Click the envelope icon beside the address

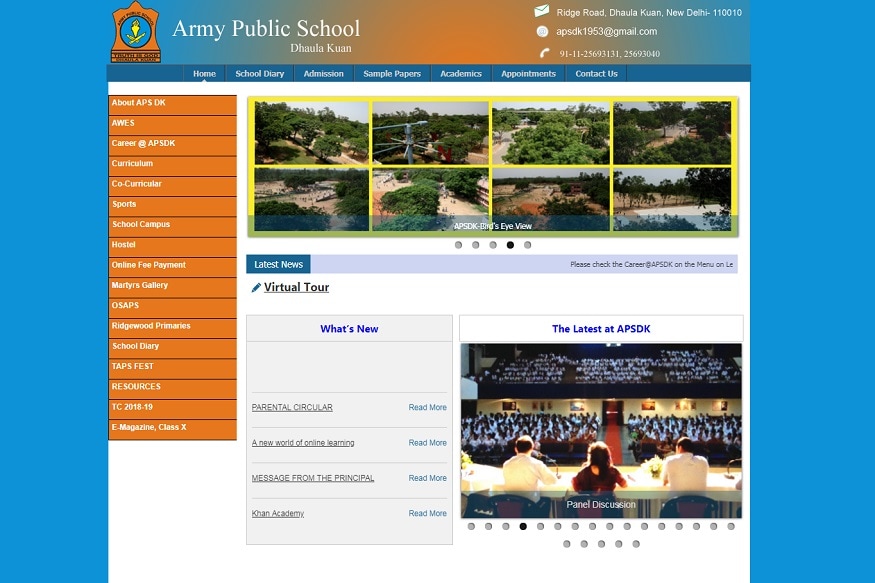point(540,12)
